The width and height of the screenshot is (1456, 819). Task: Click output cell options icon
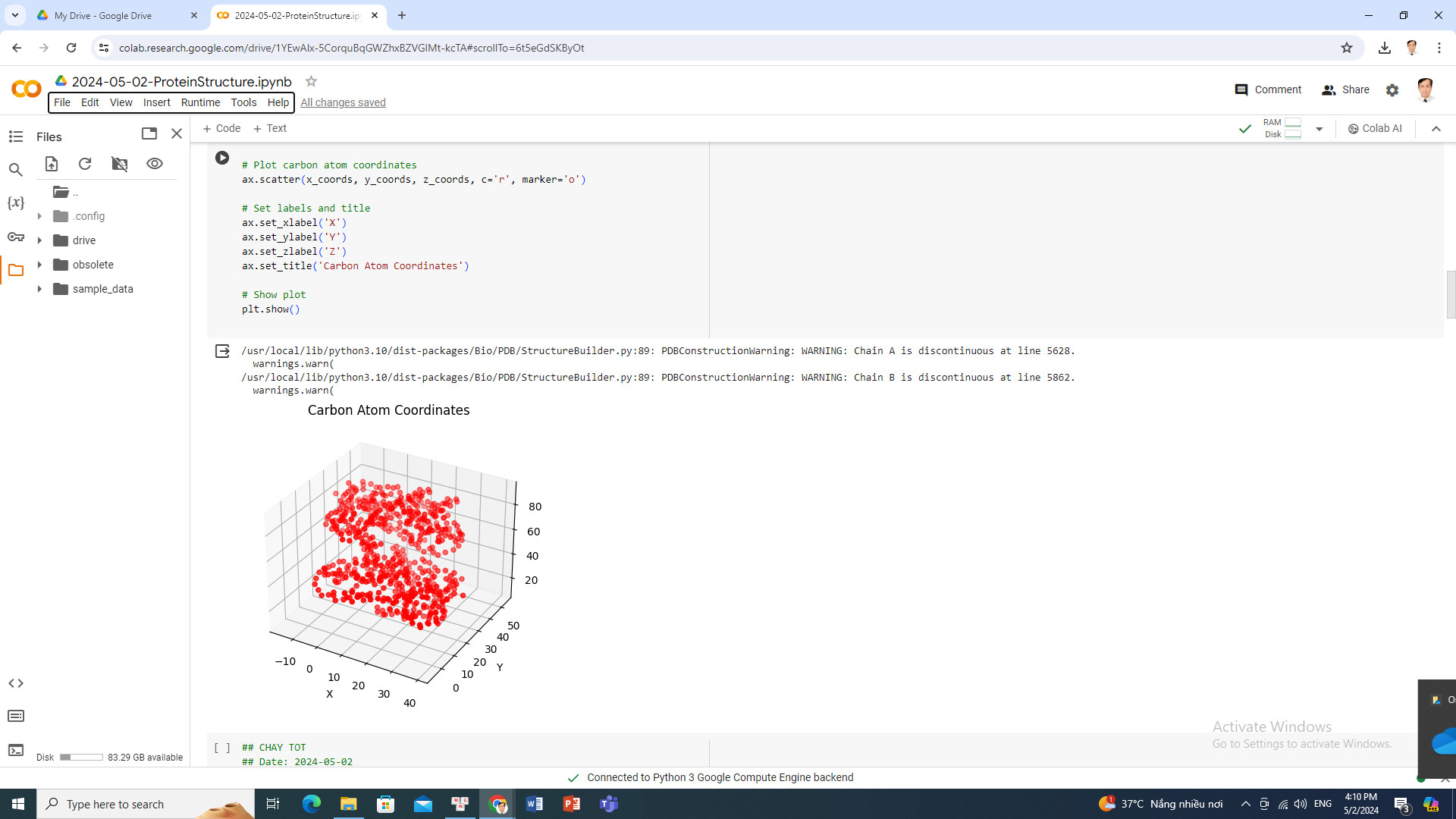pyautogui.click(x=222, y=351)
